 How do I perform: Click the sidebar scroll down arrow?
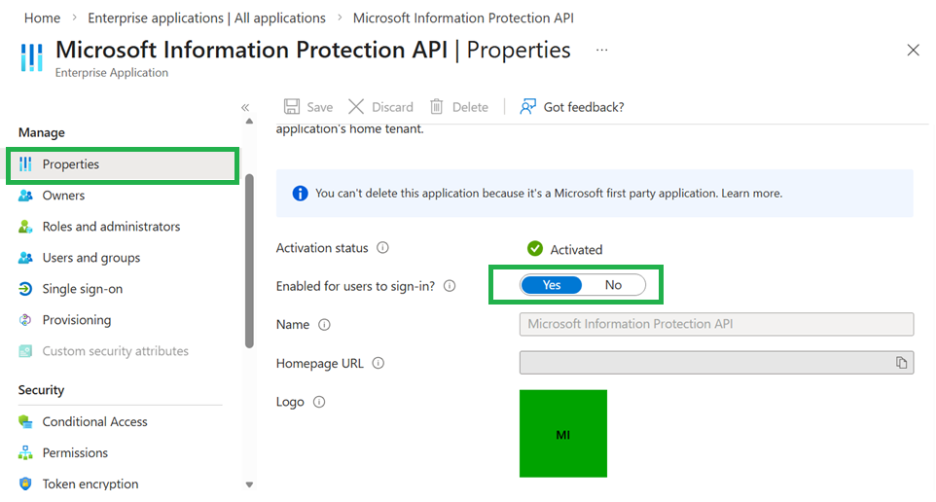tap(250, 485)
